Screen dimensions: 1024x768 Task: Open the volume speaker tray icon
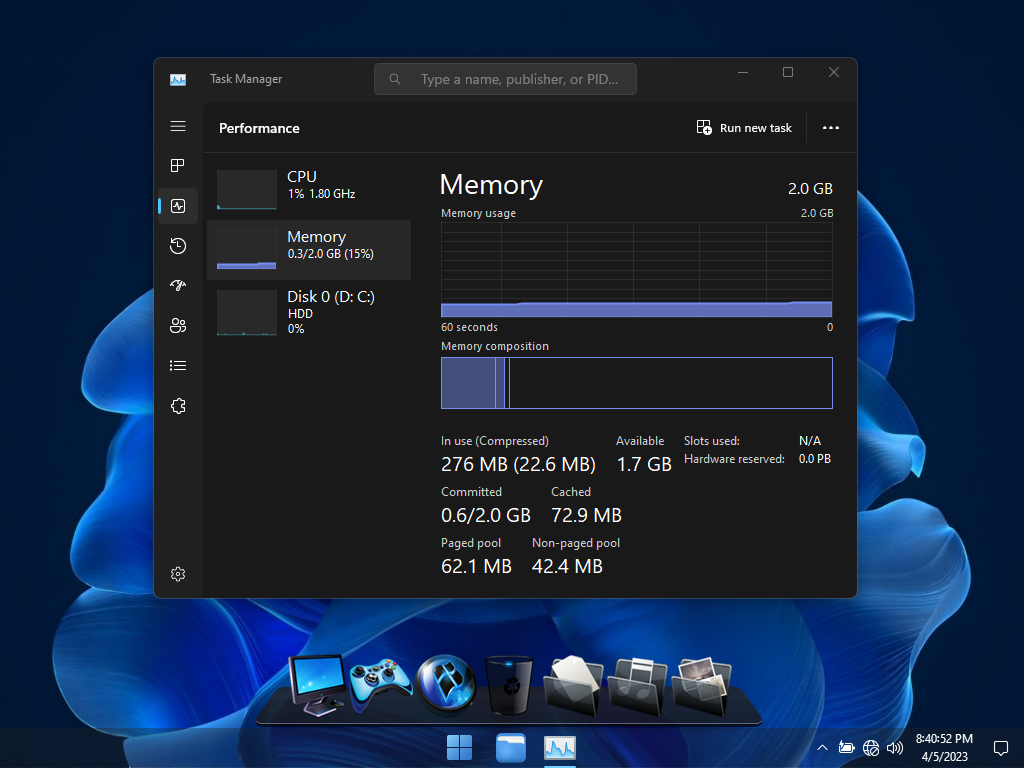pos(895,748)
